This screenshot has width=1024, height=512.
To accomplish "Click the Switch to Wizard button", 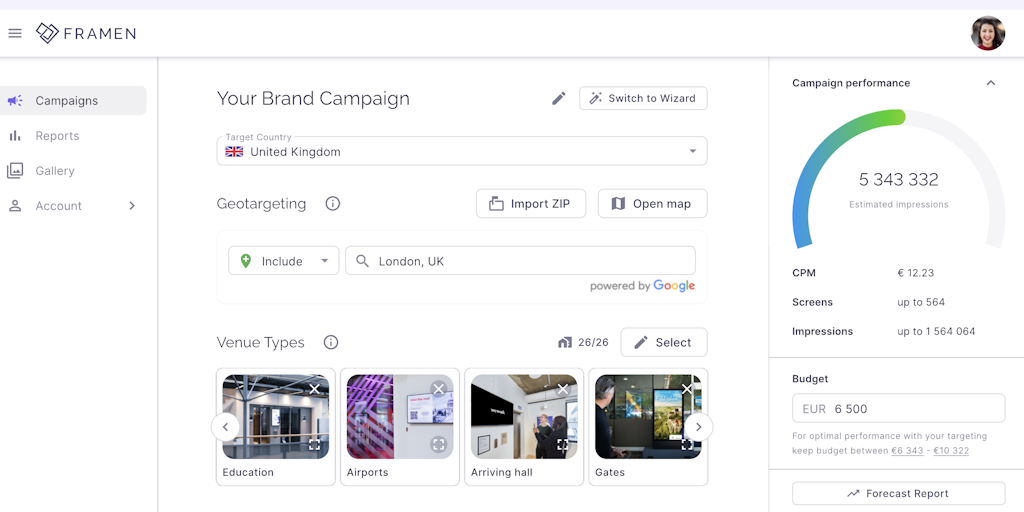I will [x=643, y=98].
